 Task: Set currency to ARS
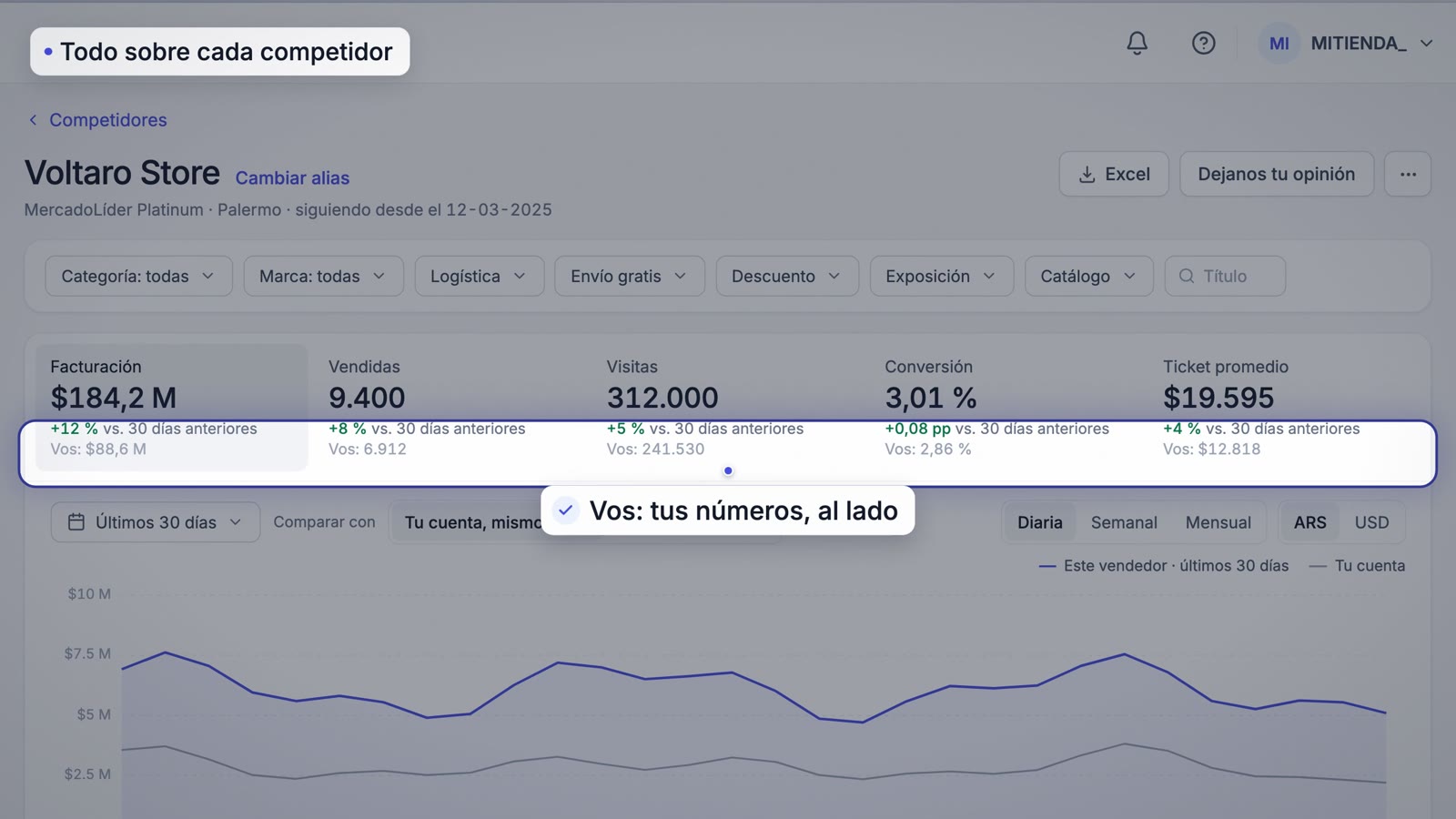[1309, 522]
